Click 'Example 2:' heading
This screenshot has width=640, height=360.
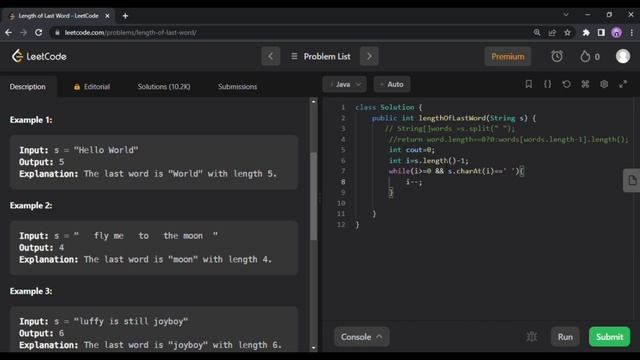click(31, 206)
